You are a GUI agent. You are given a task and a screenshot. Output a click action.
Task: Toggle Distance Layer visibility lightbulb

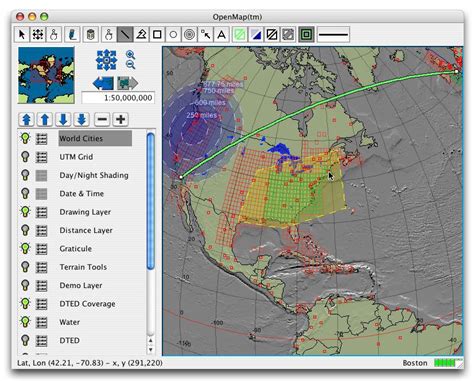pyautogui.click(x=25, y=230)
